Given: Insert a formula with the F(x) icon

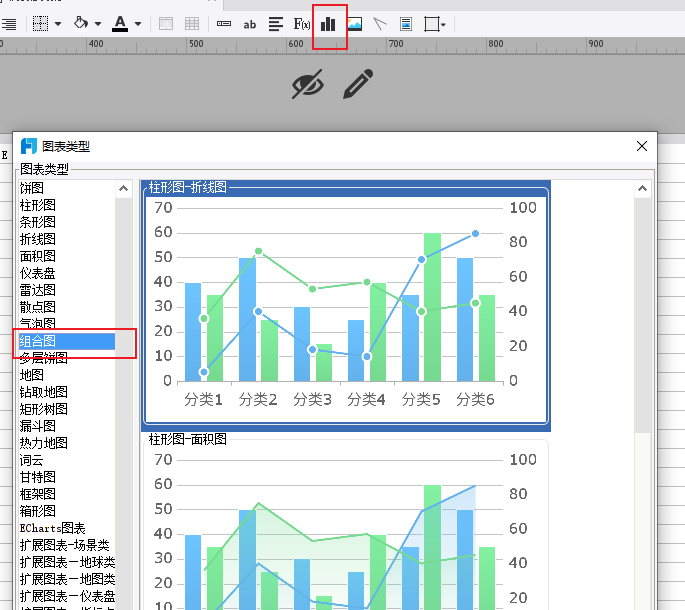Looking at the screenshot, I should coord(302,24).
